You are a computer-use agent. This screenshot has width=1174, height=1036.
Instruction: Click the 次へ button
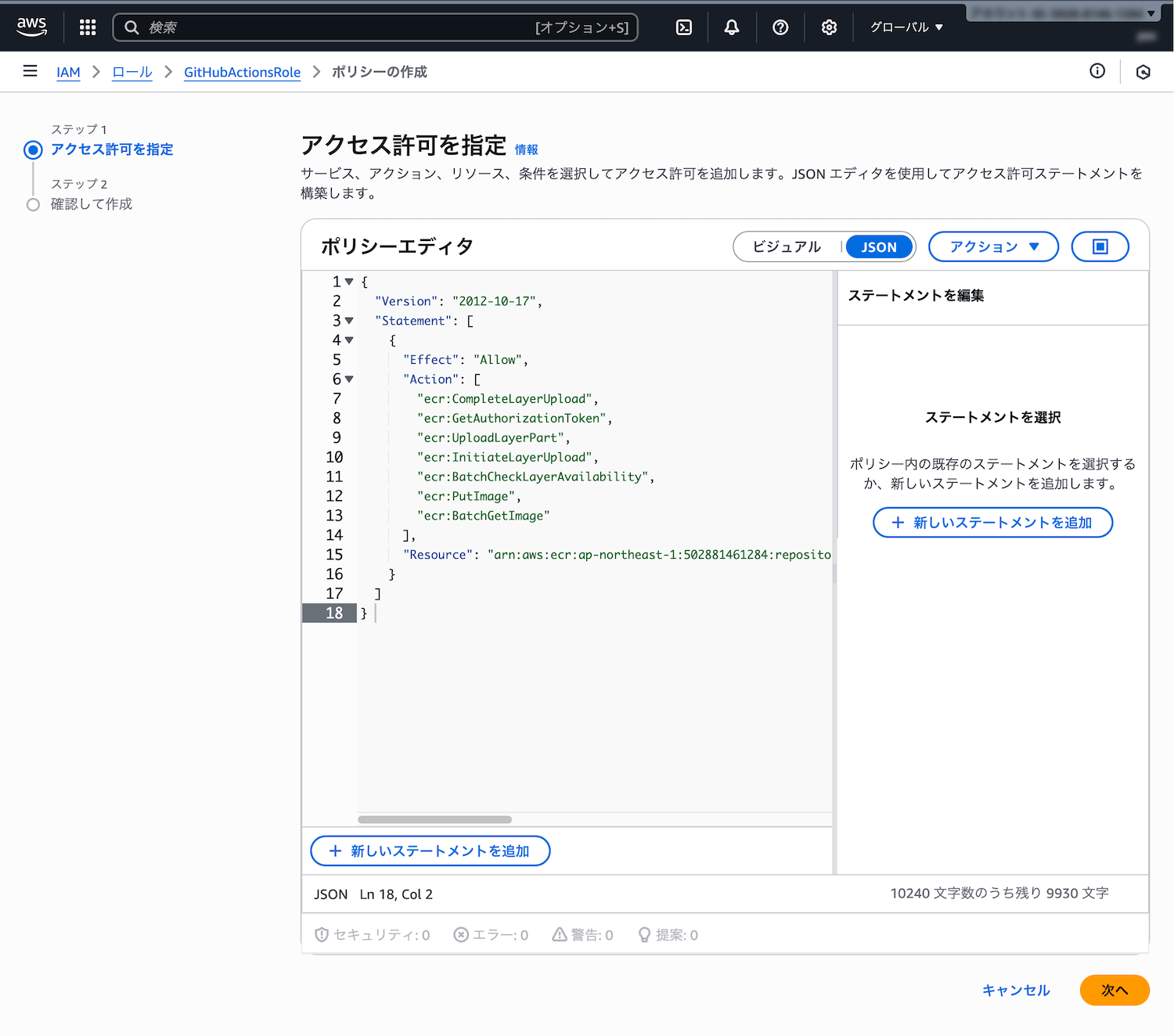click(x=1114, y=990)
